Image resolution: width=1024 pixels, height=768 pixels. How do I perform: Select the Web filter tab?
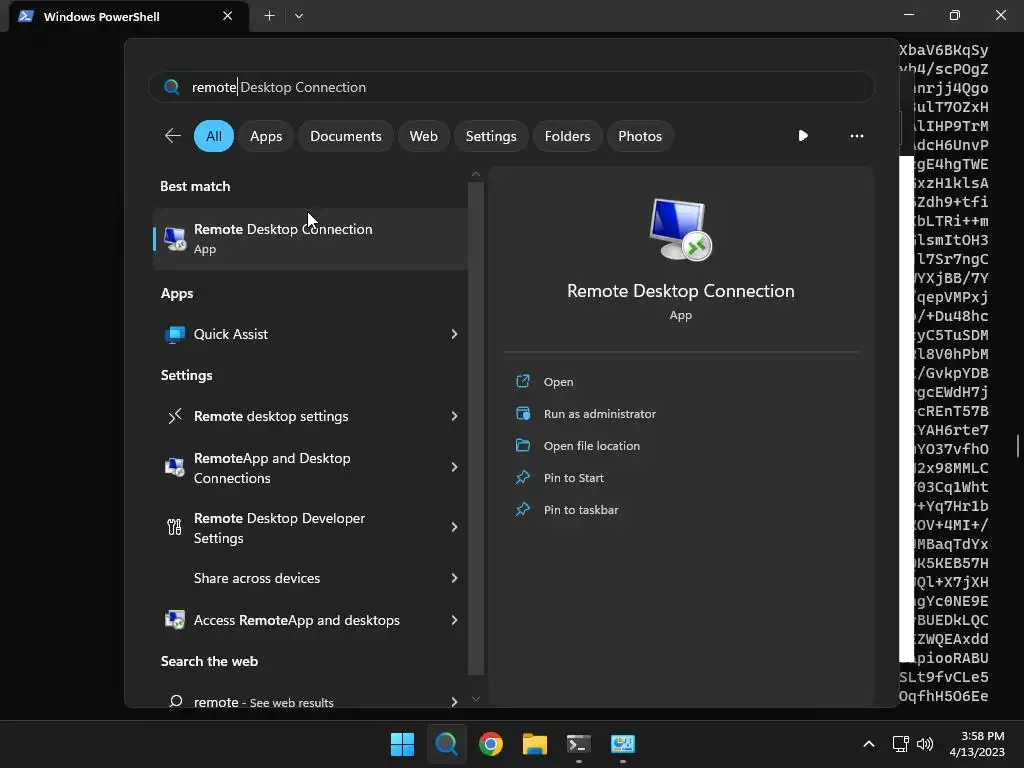click(423, 136)
